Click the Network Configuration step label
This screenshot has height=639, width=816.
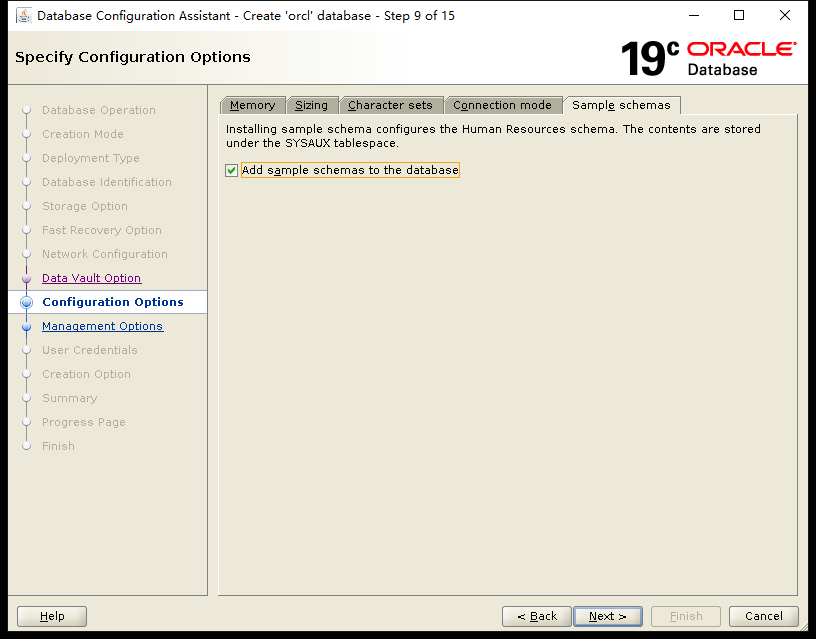point(105,254)
